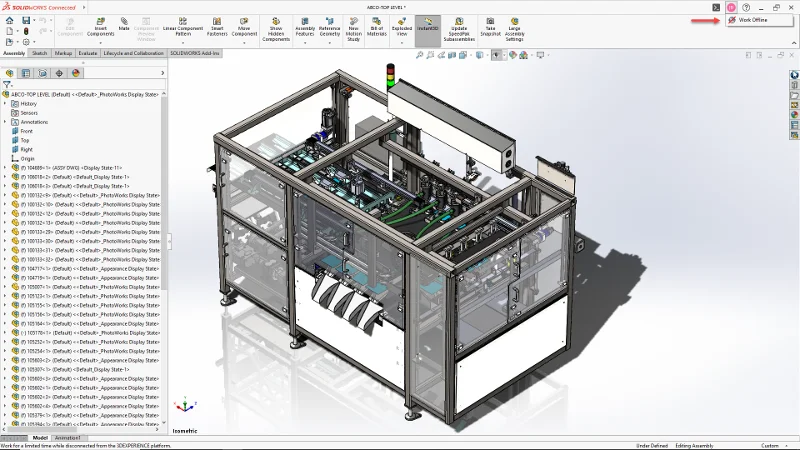The width and height of the screenshot is (800, 450).
Task: Start a New Motion Study
Action: pyautogui.click(x=353, y=30)
